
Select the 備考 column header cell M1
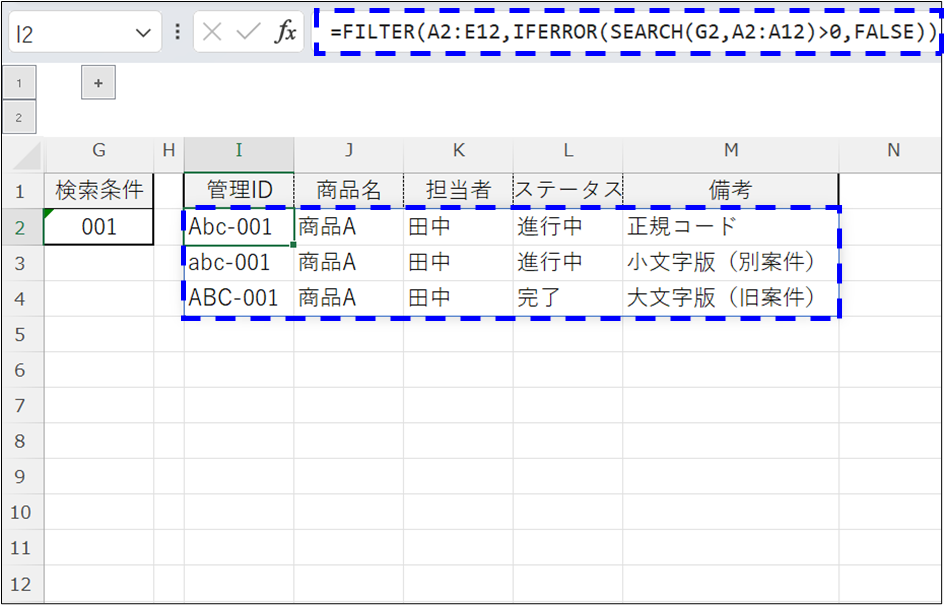pos(732,190)
